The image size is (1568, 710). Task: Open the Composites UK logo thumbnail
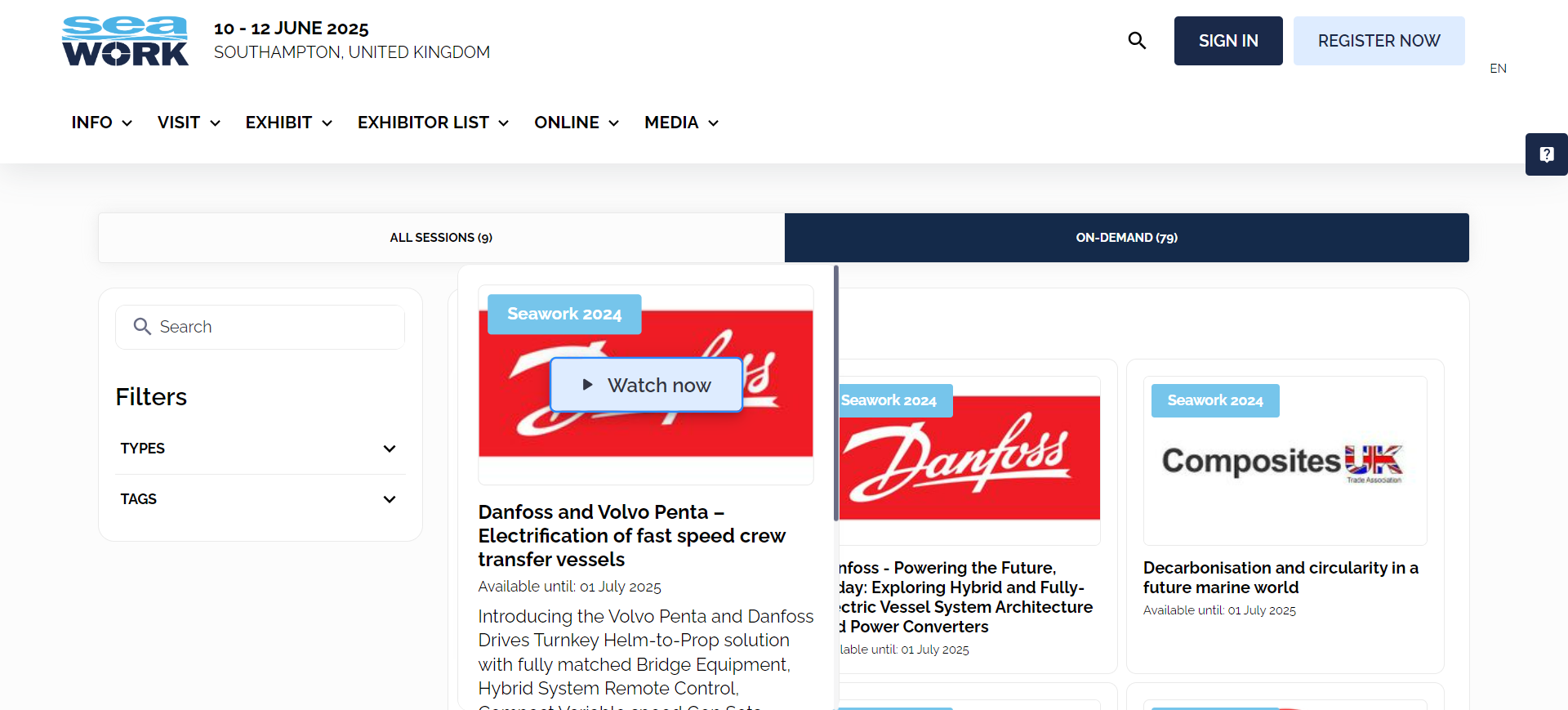click(1285, 460)
